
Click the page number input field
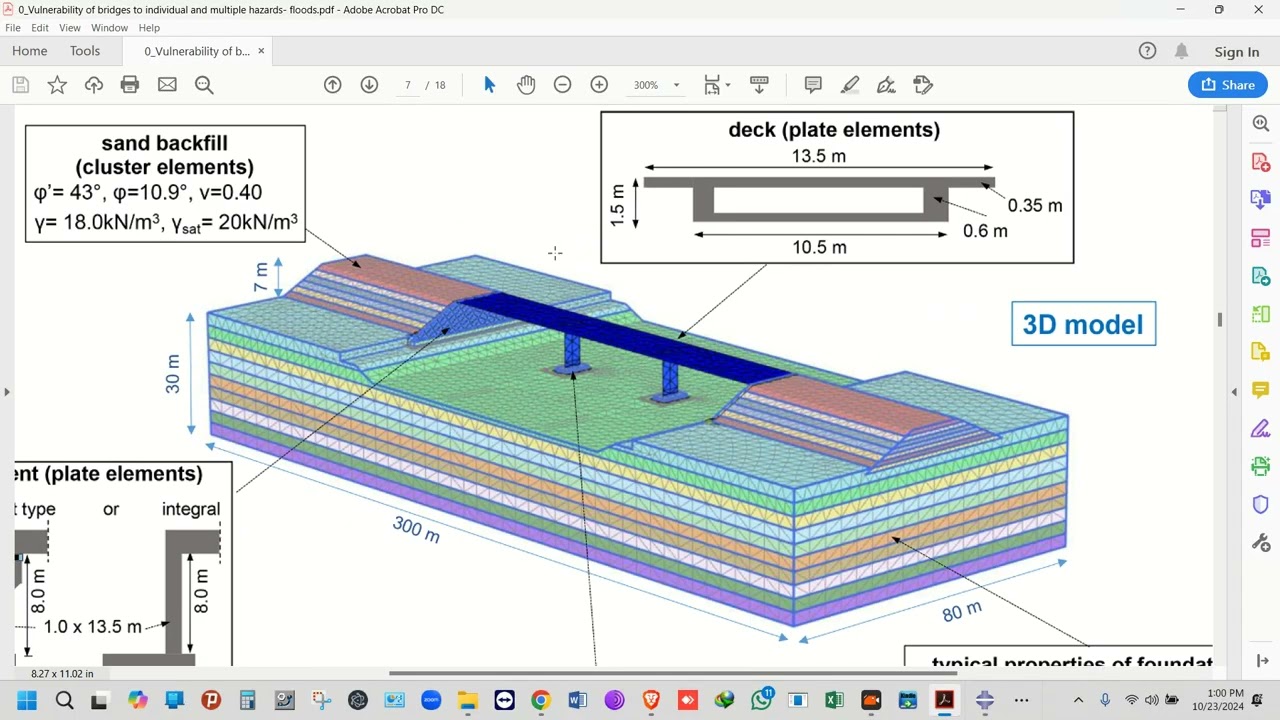pyautogui.click(x=408, y=85)
